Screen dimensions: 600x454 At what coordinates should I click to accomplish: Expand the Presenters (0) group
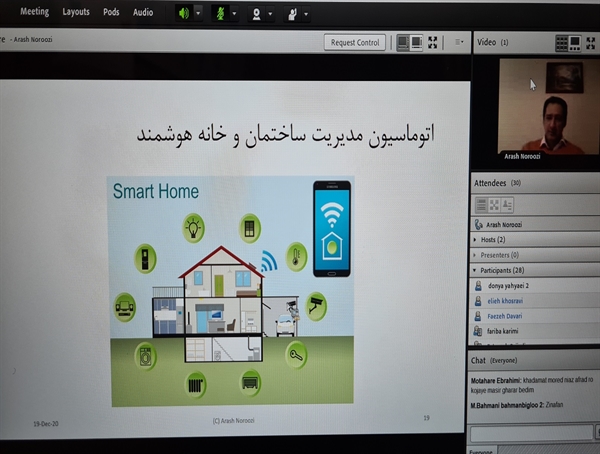pos(475,255)
